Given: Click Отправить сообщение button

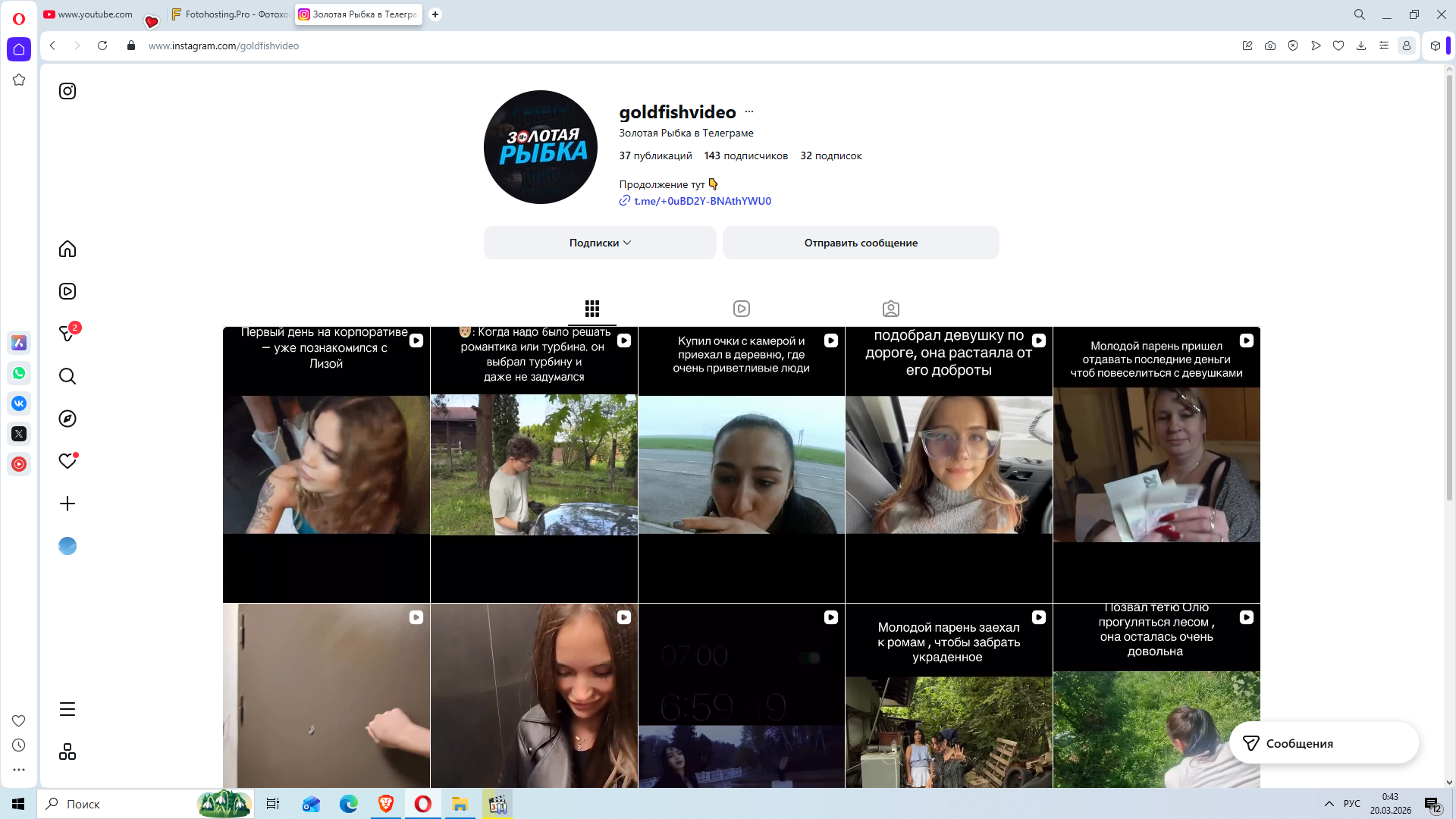Looking at the screenshot, I should [x=861, y=243].
